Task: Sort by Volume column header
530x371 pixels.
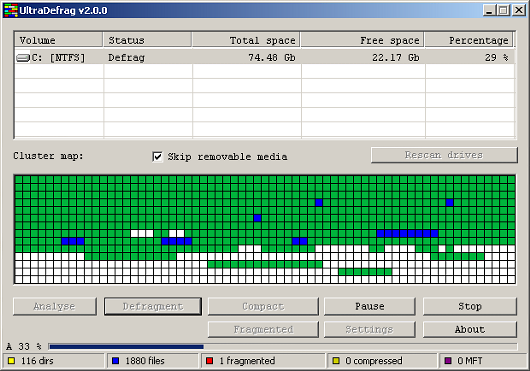Action: 59,40
